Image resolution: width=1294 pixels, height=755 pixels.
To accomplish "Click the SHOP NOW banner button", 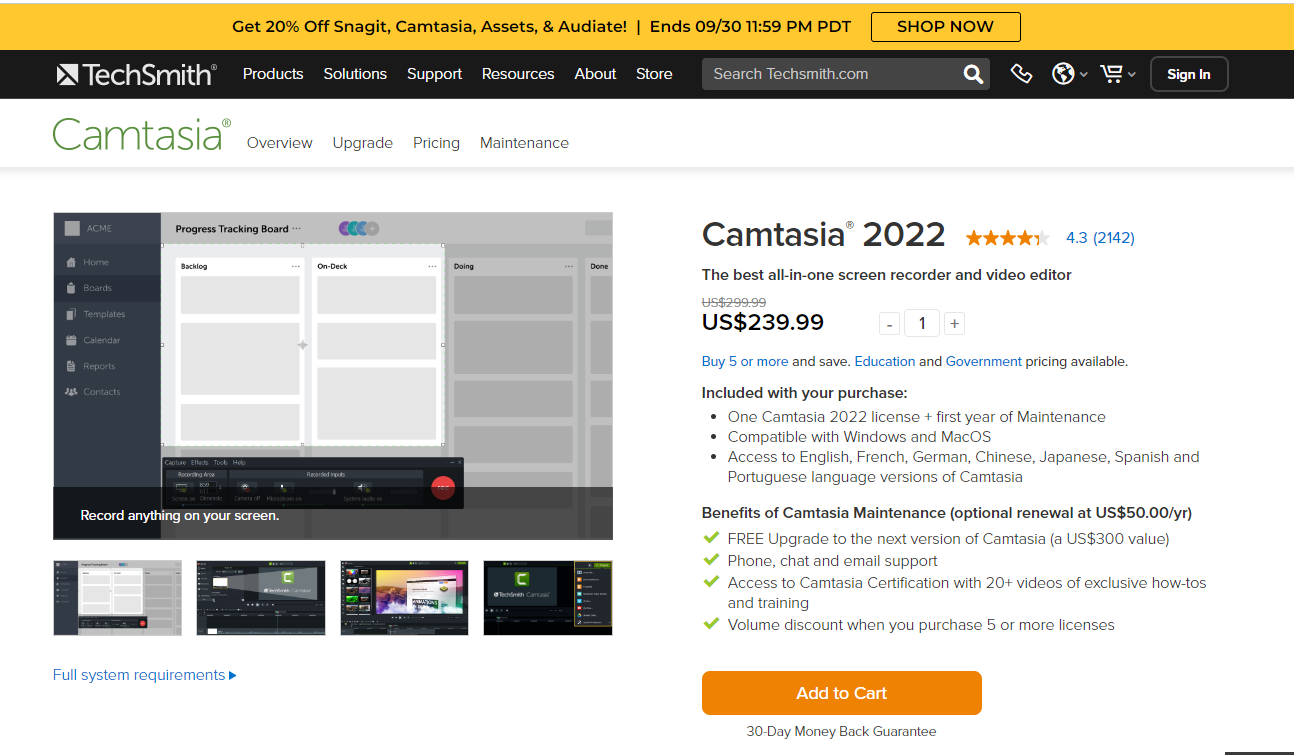I will (945, 27).
